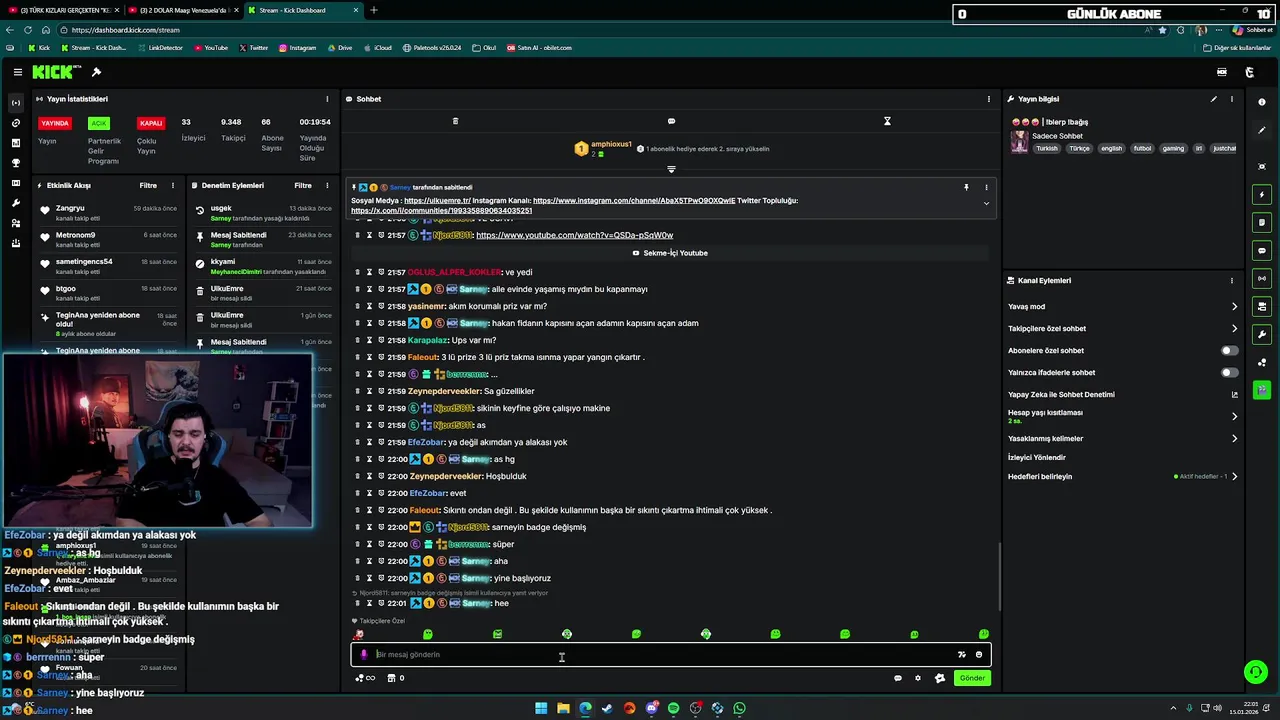Switch to the Kick Dashboard browser tab
1280x720 pixels.
click(302, 10)
